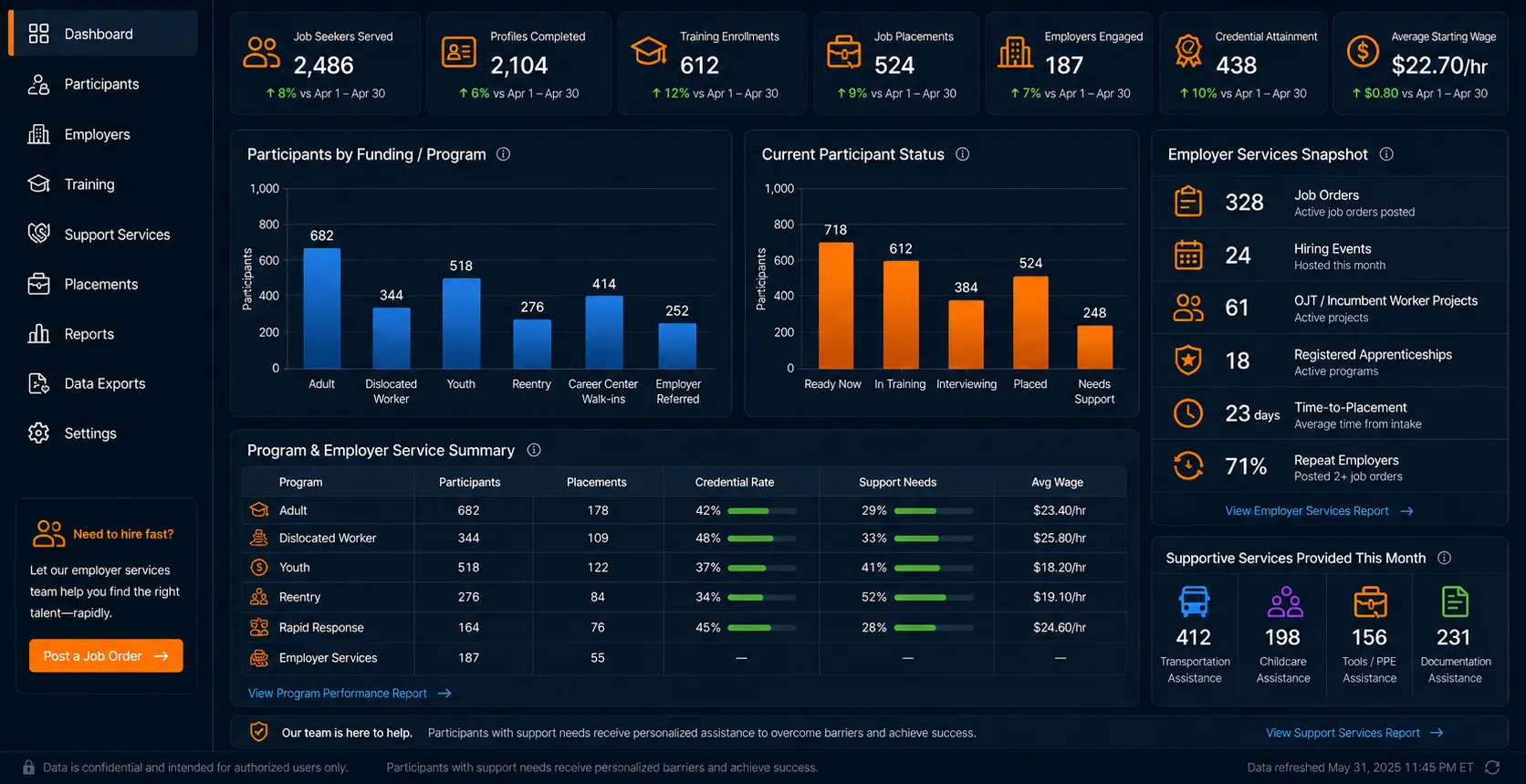The height and width of the screenshot is (784, 1526).
Task: Click the shield icon beside Our team is here to help
Action: point(259,732)
